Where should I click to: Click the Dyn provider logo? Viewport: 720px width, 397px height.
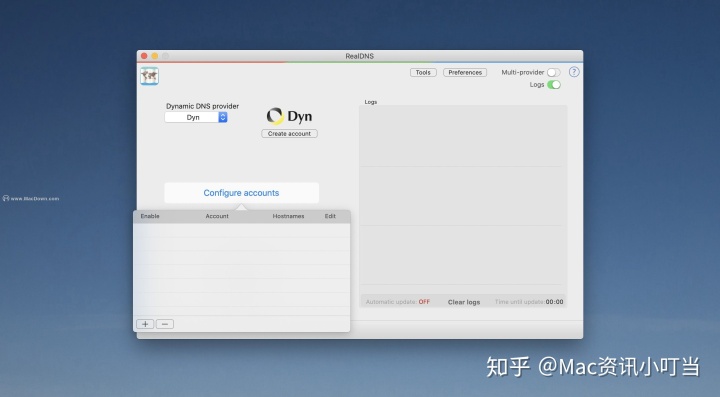click(x=289, y=116)
